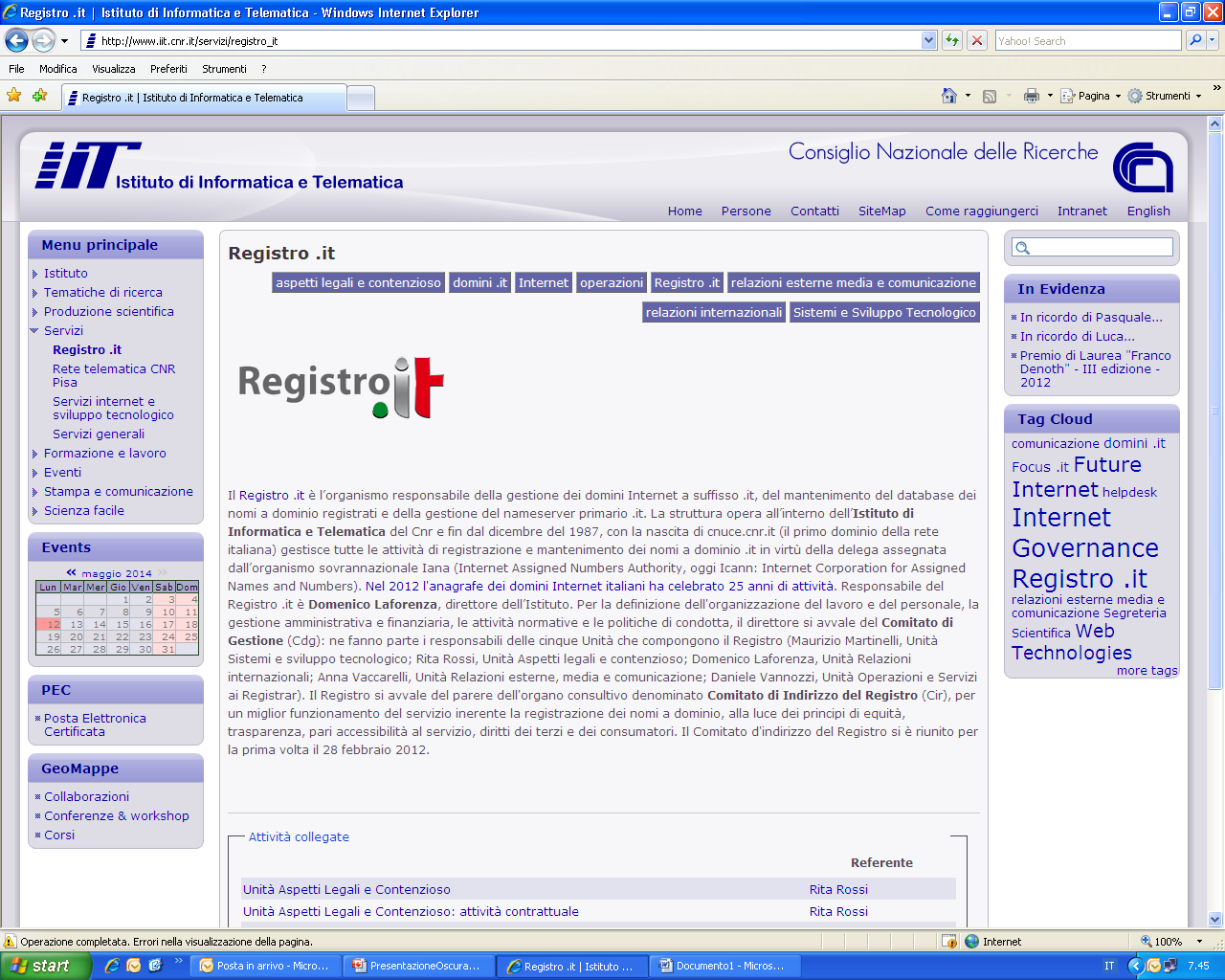Click the scrollbar down arrow
The image size is (1225, 980).
pos(1215,920)
